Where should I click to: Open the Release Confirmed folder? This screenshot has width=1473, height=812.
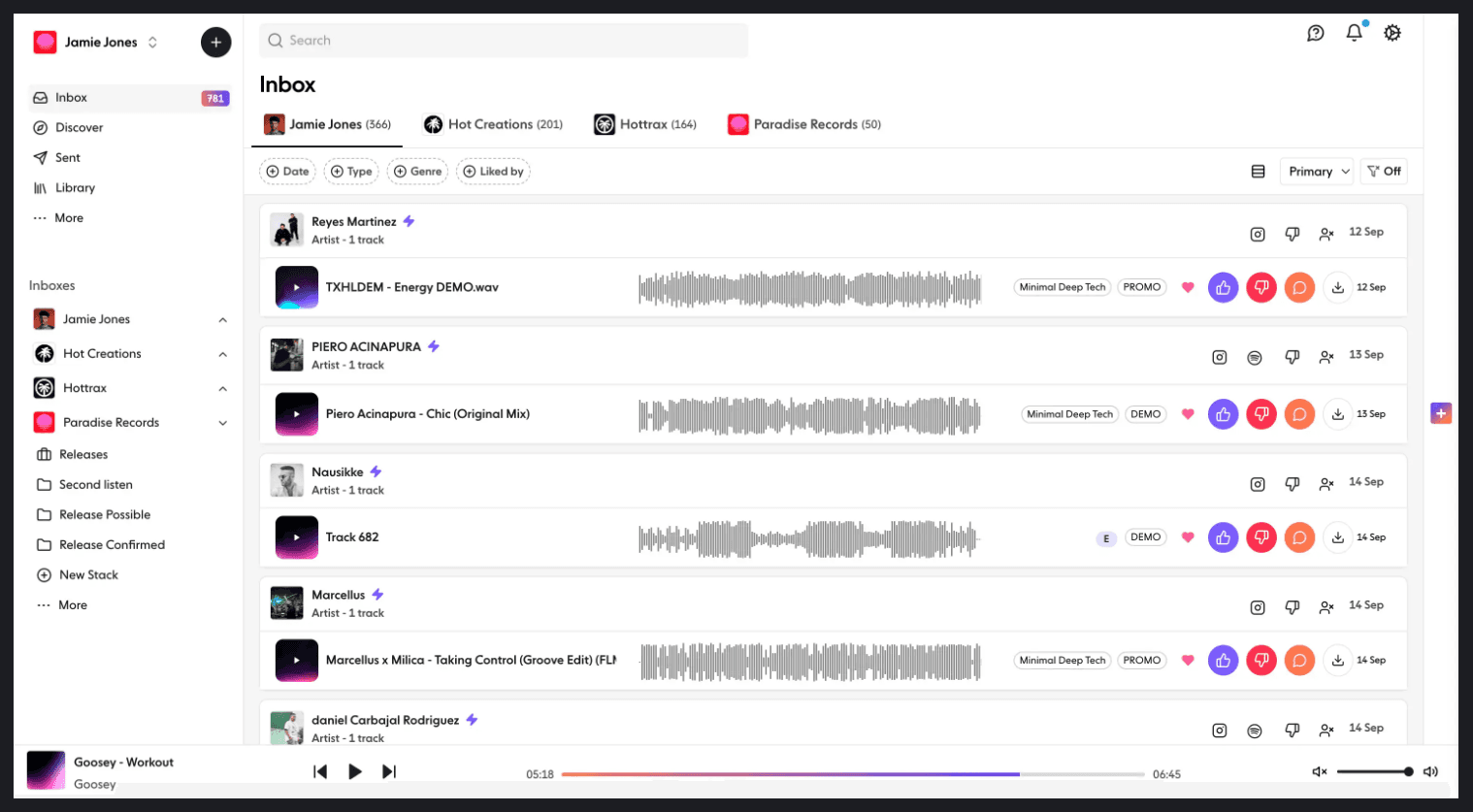click(x=113, y=544)
